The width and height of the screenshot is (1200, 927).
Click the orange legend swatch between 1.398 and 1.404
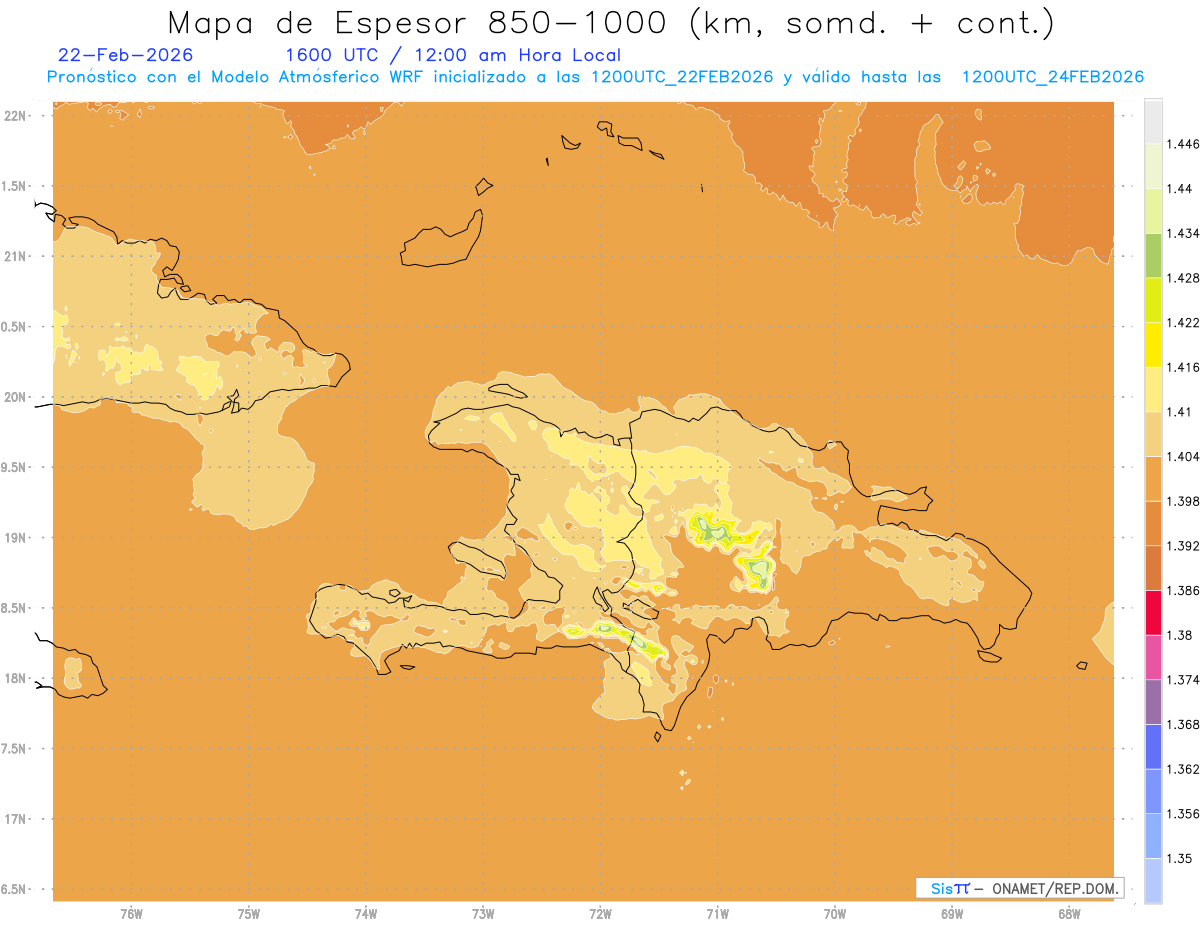(1153, 478)
